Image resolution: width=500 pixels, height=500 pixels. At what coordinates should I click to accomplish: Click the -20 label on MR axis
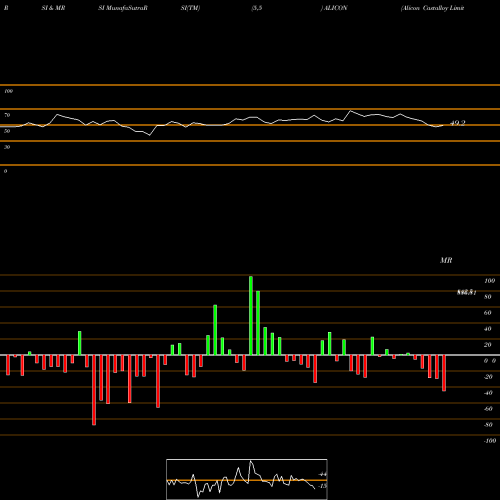click(x=488, y=377)
